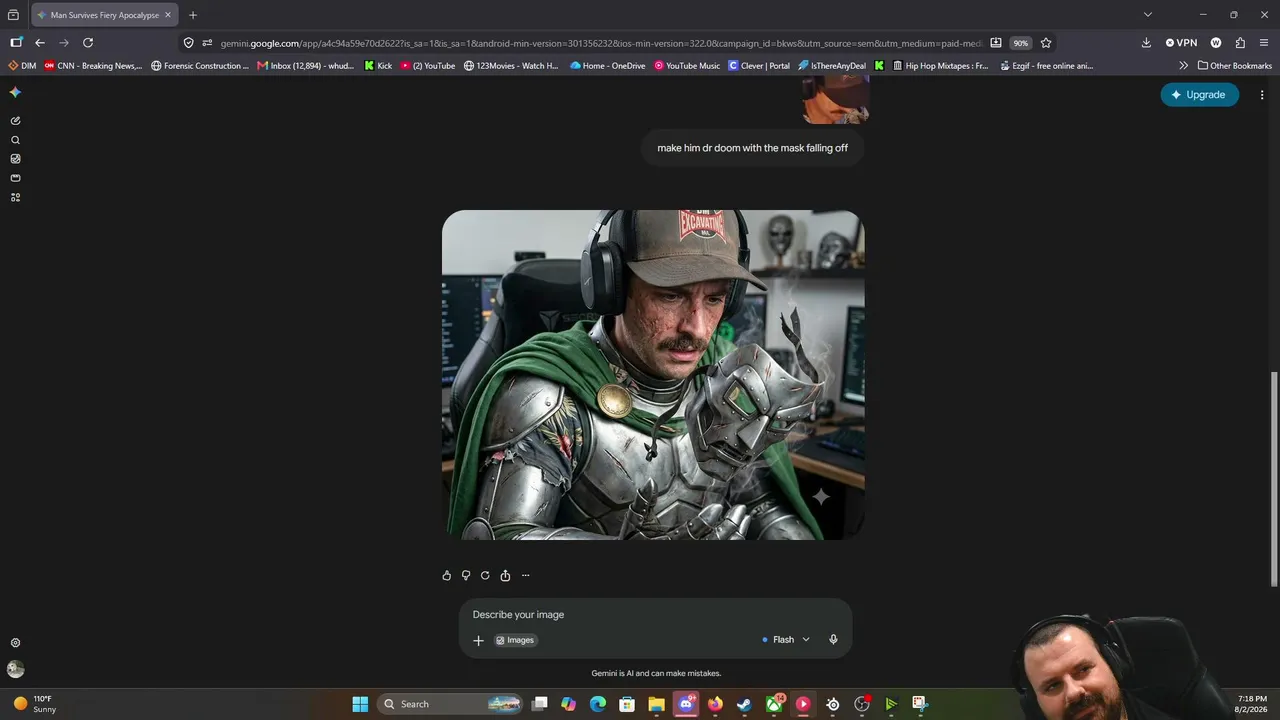
Task: Expand the Other Bookmarks folder
Action: [1235, 66]
